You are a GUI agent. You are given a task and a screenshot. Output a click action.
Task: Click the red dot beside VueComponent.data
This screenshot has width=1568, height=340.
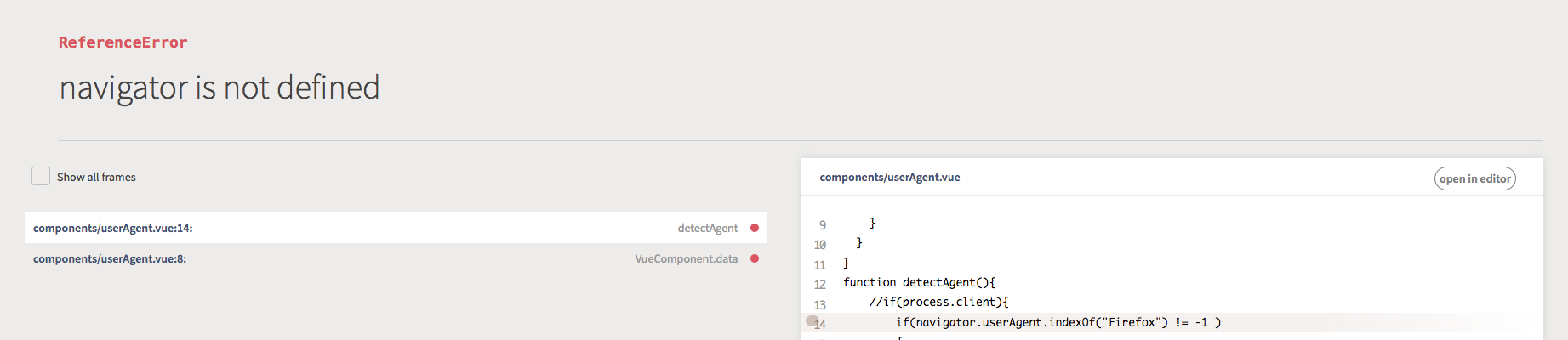755,258
